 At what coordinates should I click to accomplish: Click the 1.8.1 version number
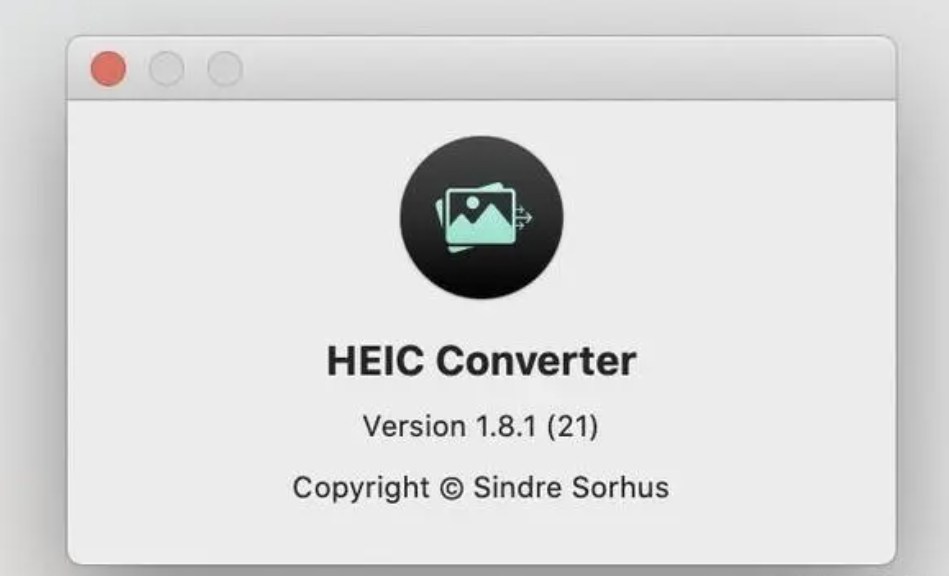(x=506, y=427)
